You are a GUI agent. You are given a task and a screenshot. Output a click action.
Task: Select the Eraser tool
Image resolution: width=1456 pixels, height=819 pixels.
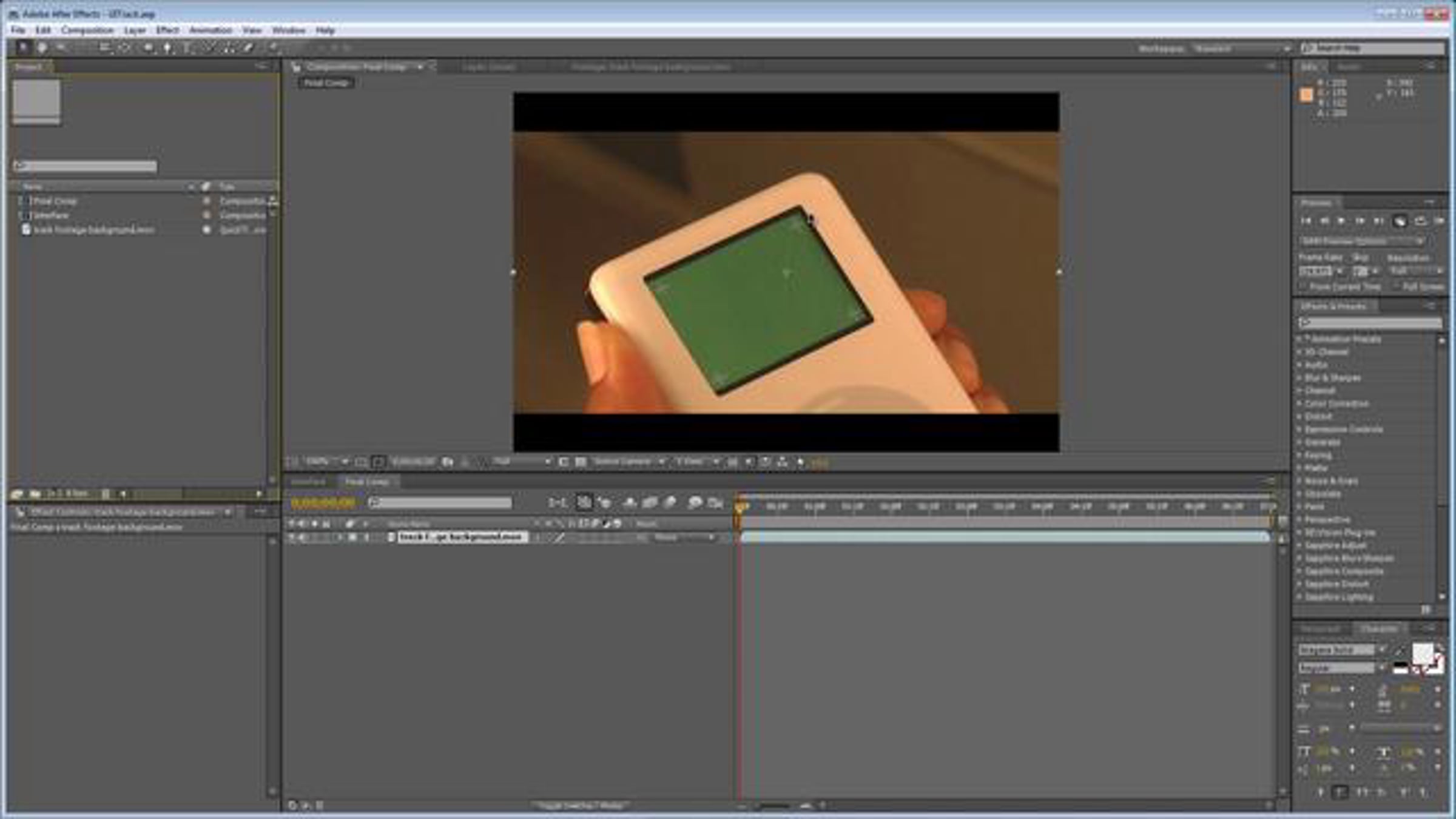coord(249,47)
